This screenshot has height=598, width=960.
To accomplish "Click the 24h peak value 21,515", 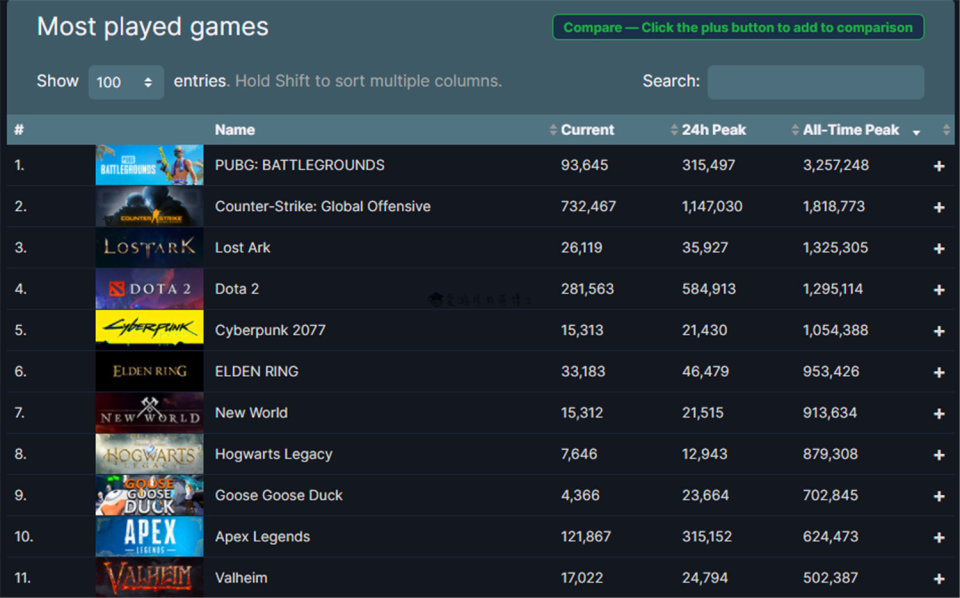I will coord(703,413).
